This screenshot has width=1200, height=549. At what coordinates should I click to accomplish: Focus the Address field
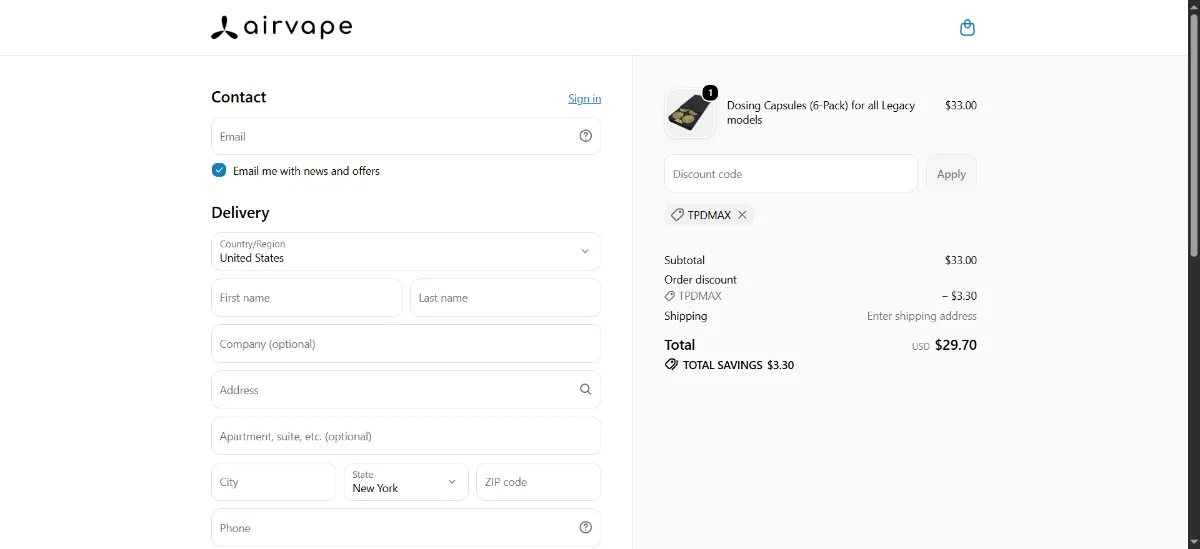[x=406, y=390]
